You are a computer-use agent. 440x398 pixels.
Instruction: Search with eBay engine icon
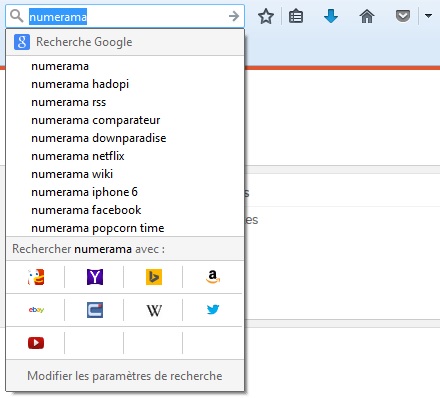click(x=36, y=310)
